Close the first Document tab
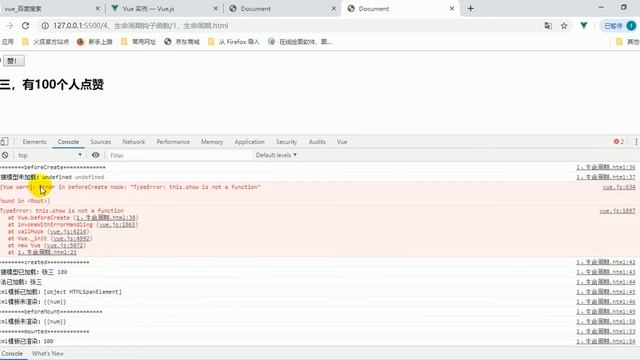640x360 pixels. tap(333, 9)
